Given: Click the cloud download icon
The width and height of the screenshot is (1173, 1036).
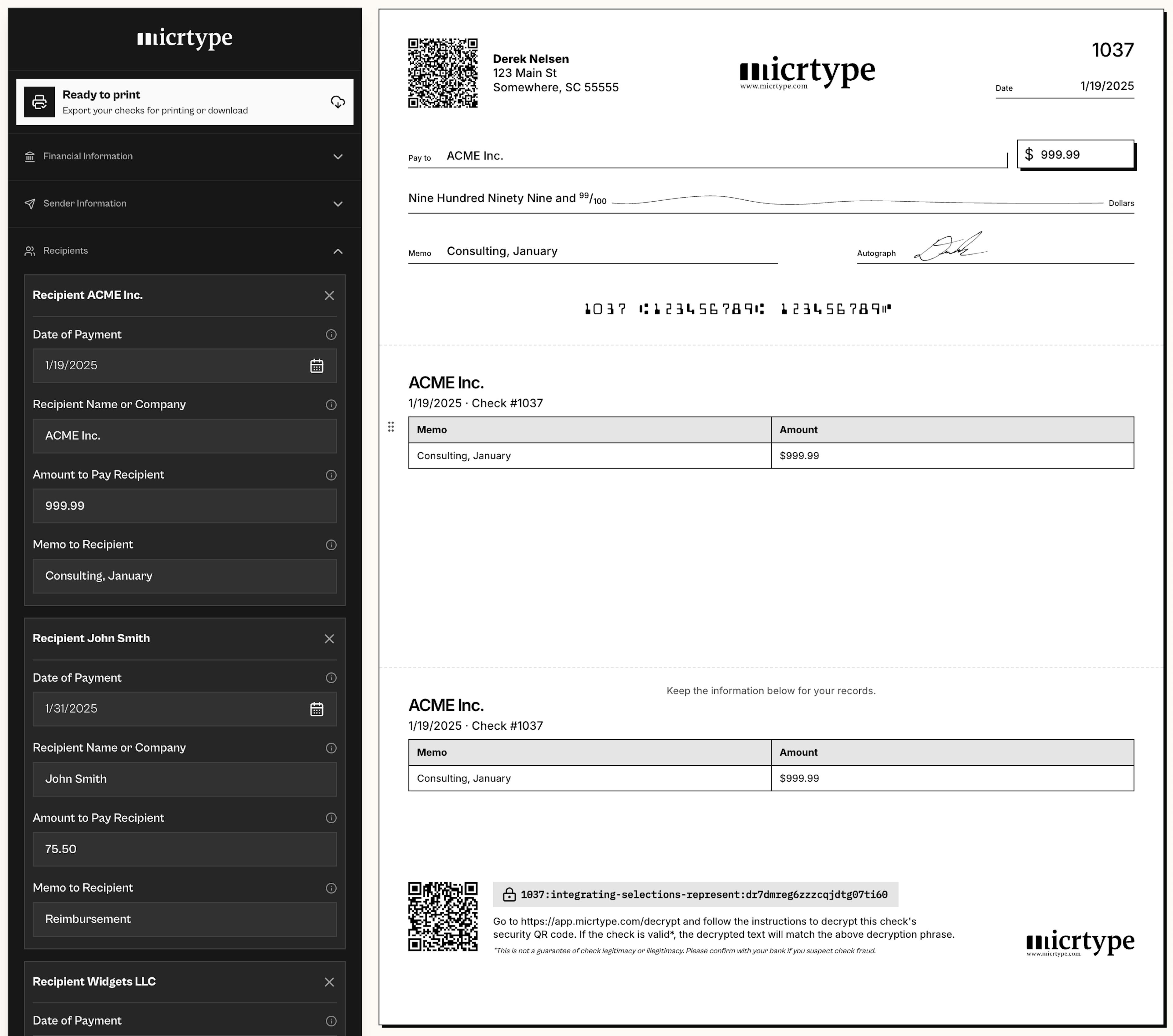Looking at the screenshot, I should point(338,102).
